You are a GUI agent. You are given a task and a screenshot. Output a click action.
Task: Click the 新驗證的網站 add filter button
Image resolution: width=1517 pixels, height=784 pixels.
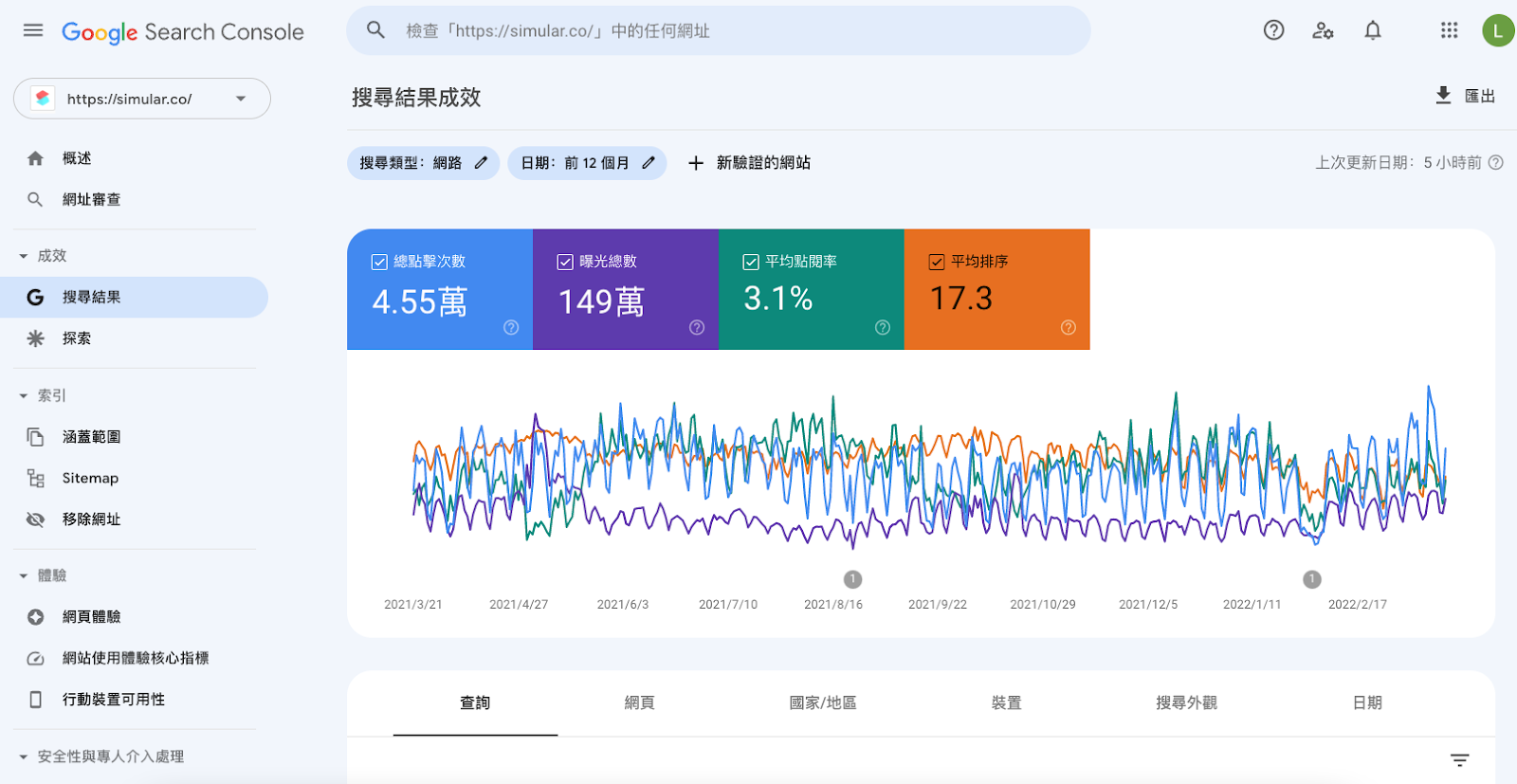coord(749,163)
